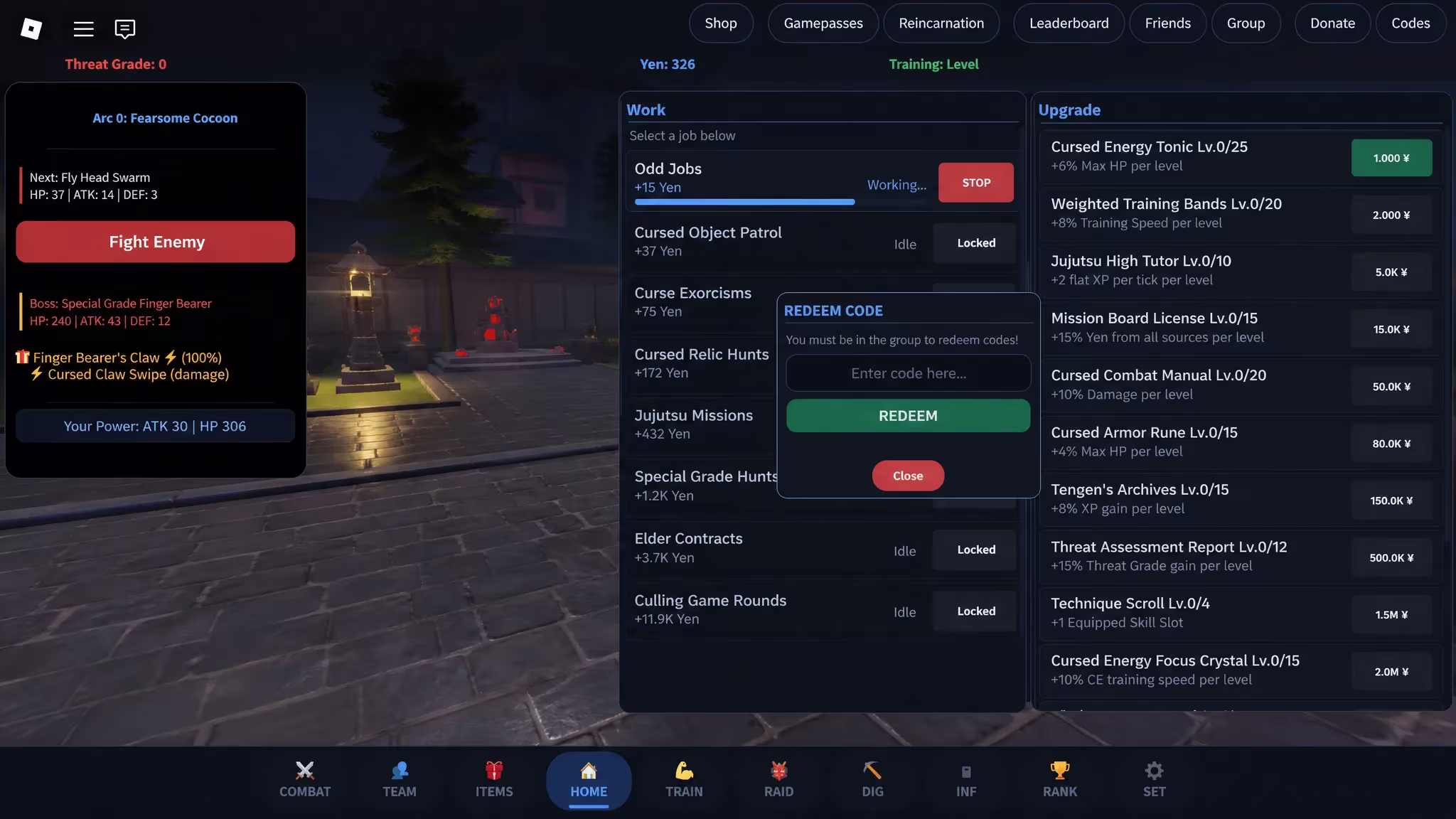Click Arc 0: Fearsome Cocoon title
1456x819 pixels.
[x=165, y=118]
